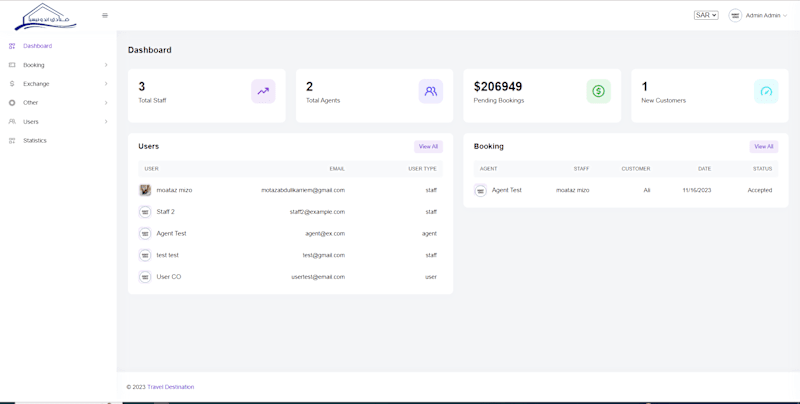The height and width of the screenshot is (404, 800).
Task: Click User CO avatar icon
Action: [145, 277]
